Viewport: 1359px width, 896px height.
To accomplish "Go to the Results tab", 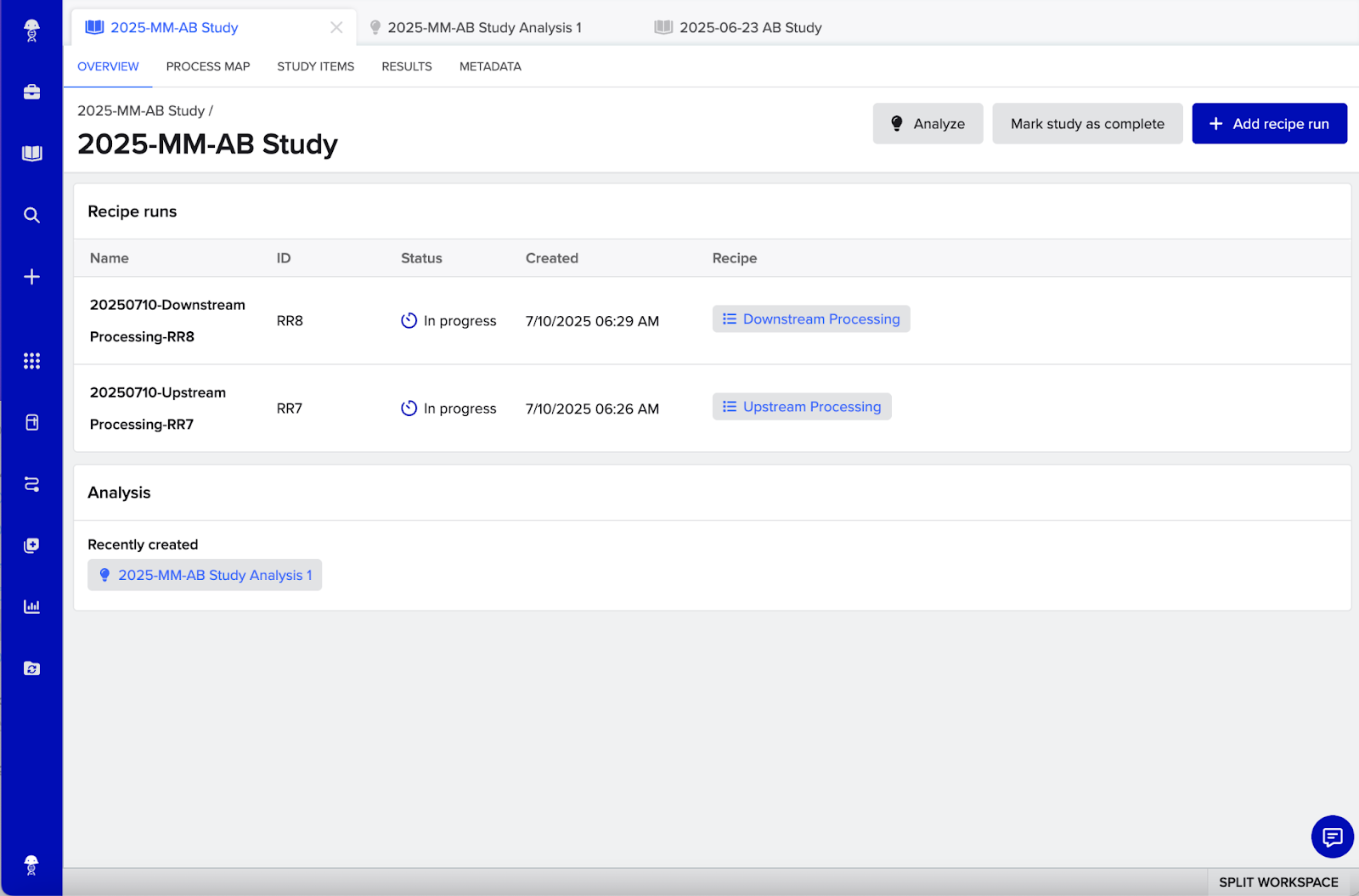I will click(x=407, y=66).
